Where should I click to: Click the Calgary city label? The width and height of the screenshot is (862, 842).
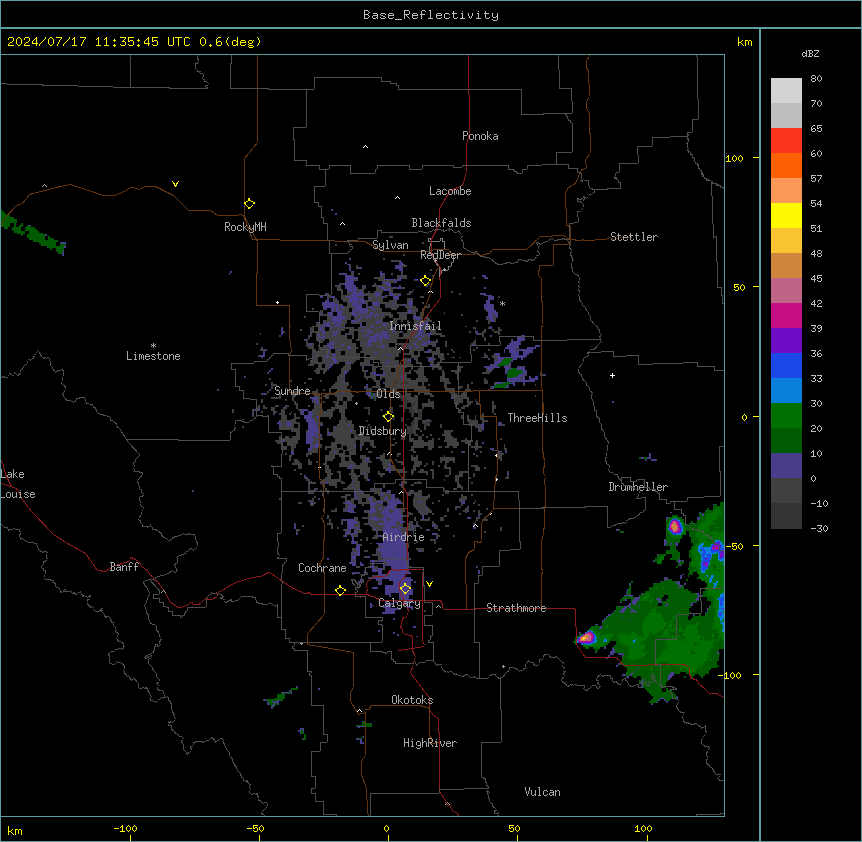coord(399,603)
